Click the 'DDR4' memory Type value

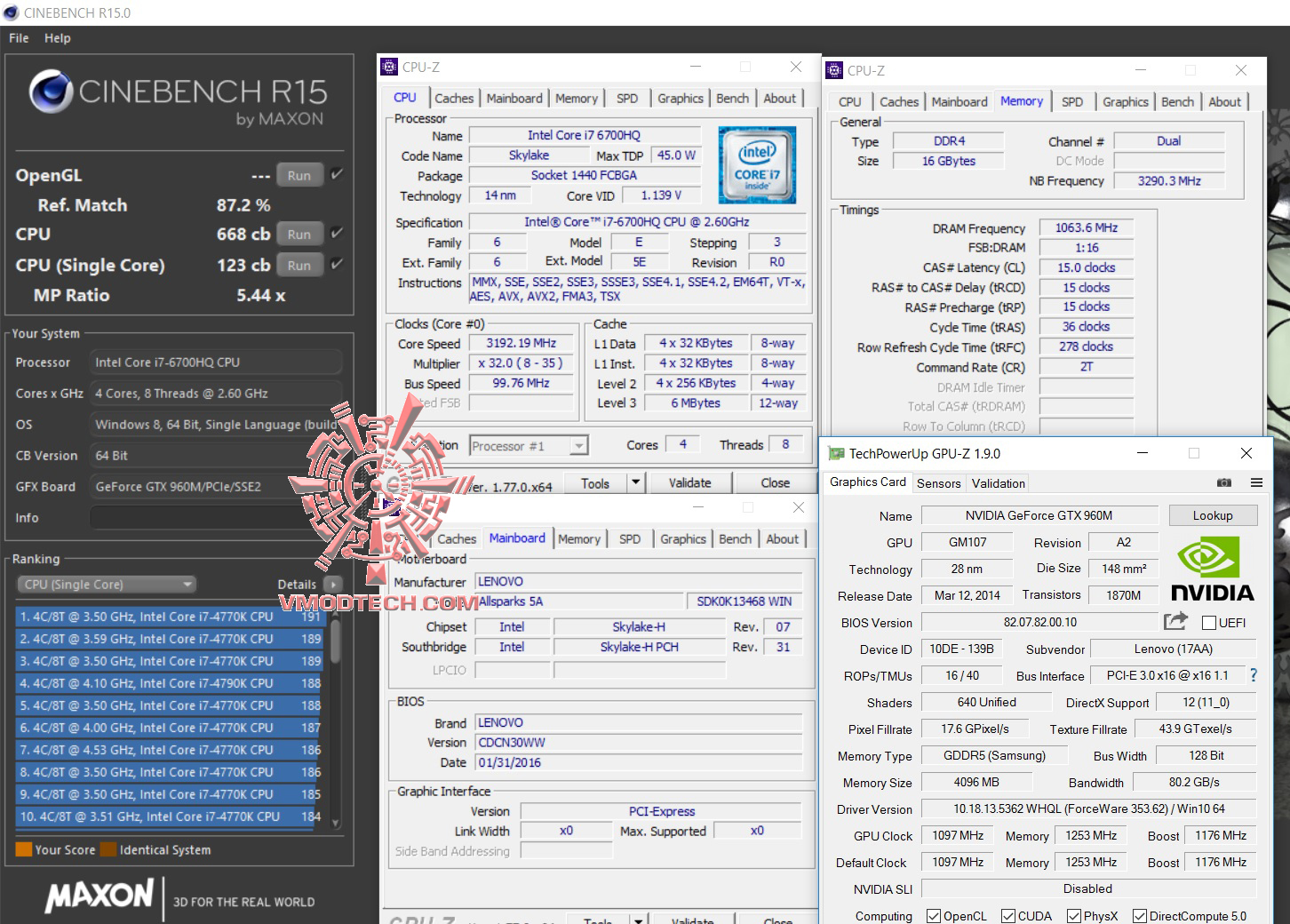pos(948,140)
